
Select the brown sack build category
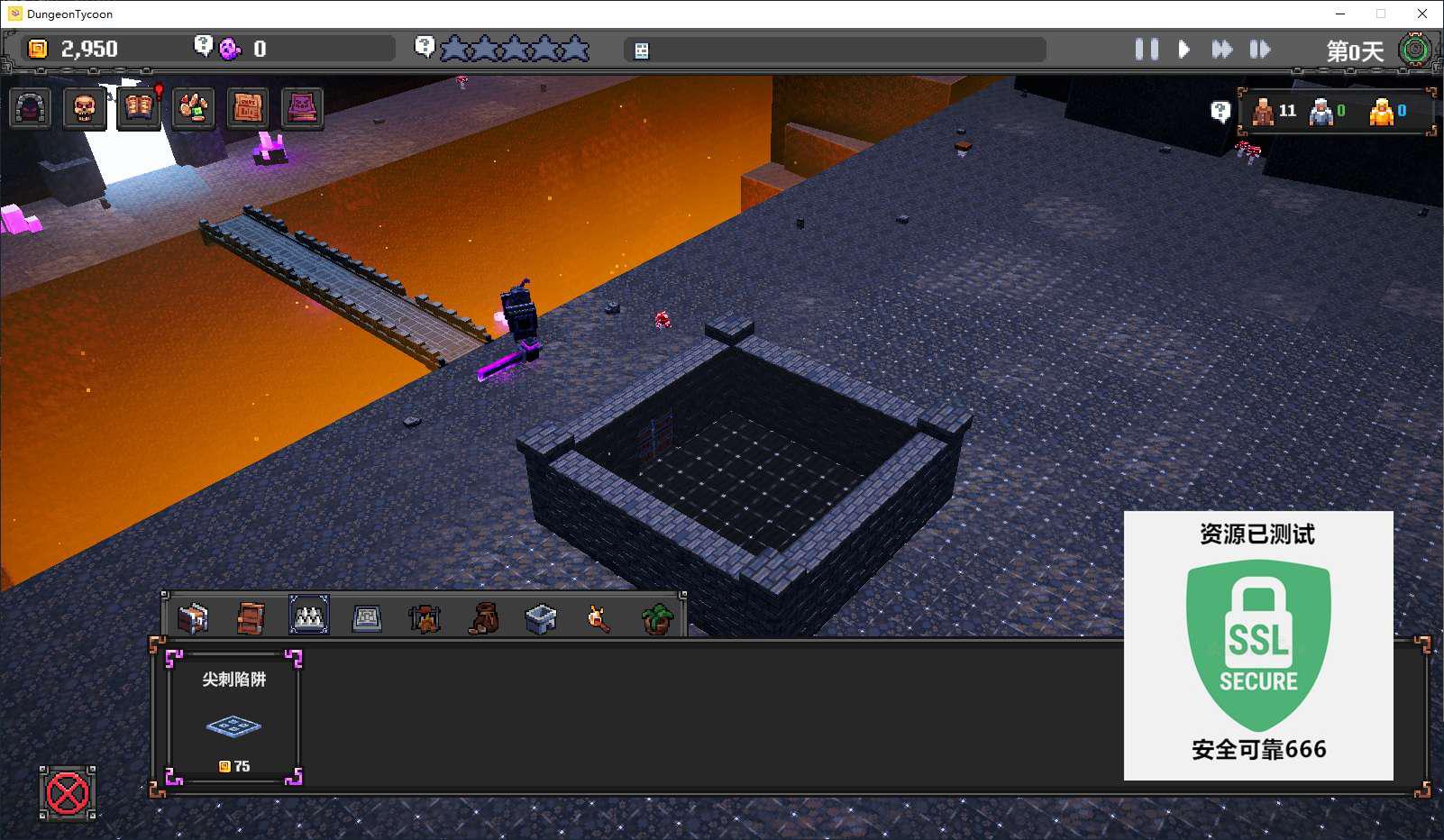[483, 618]
